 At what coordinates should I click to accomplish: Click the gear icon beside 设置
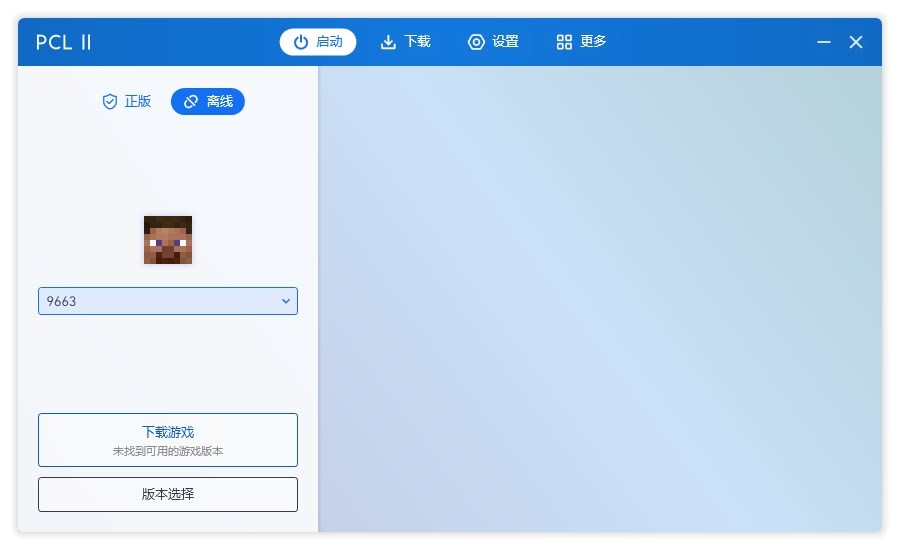(x=476, y=42)
